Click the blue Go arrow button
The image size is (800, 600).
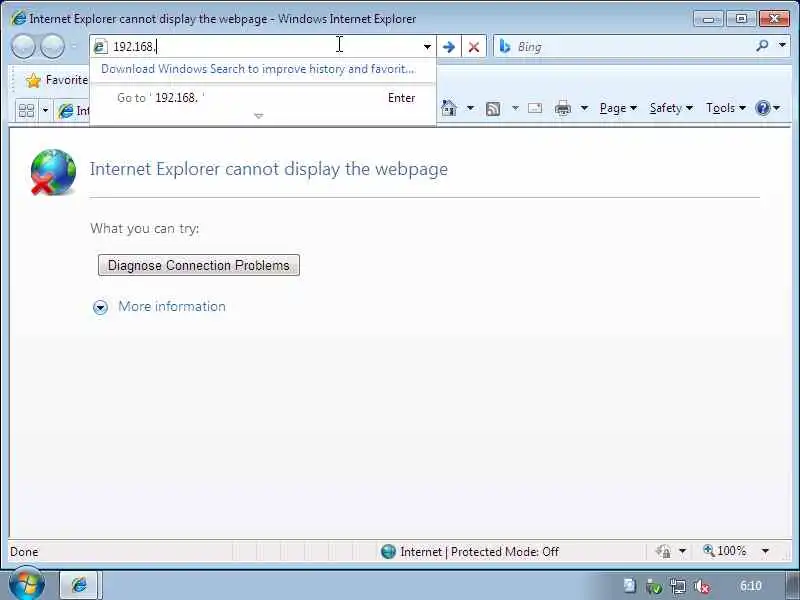click(448, 47)
